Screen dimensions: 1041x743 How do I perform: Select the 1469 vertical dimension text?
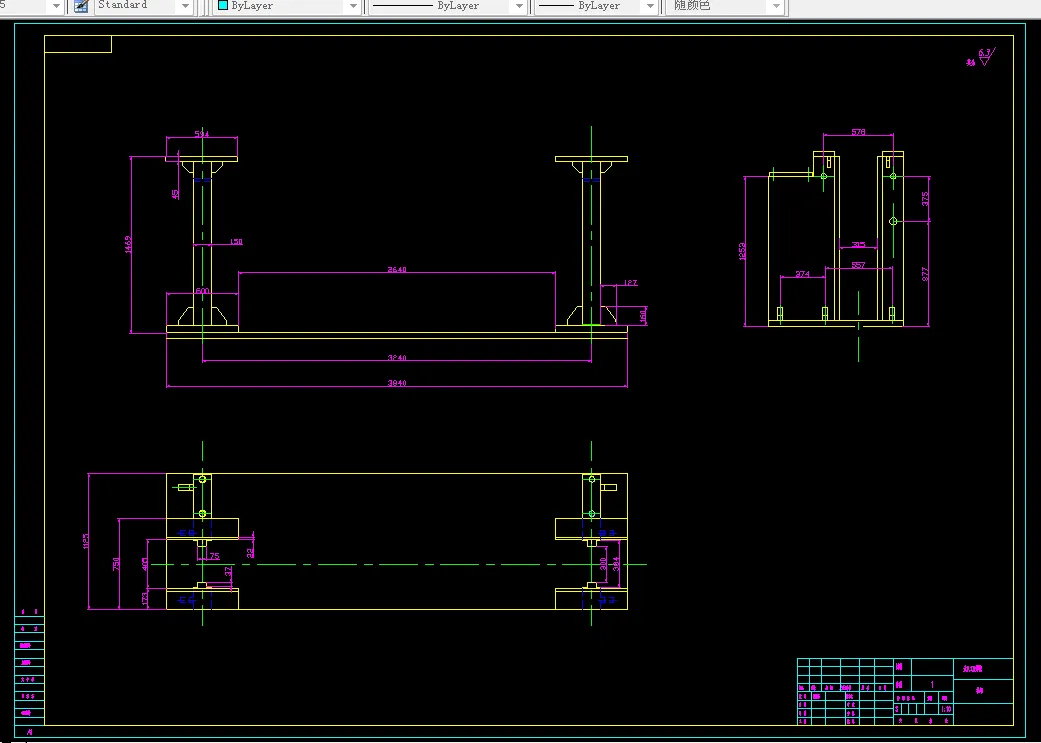pyautogui.click(x=128, y=244)
